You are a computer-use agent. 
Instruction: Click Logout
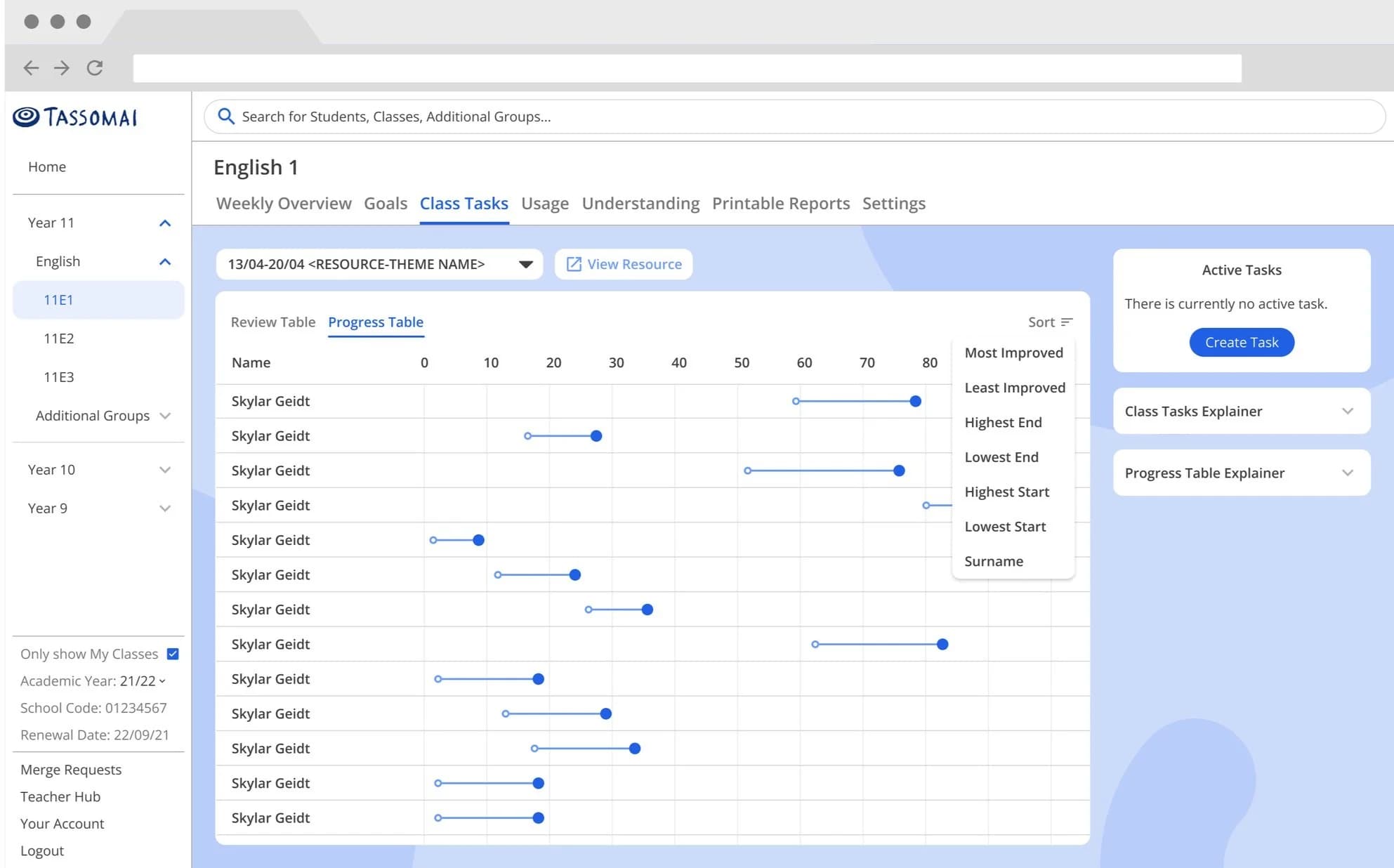(x=42, y=850)
